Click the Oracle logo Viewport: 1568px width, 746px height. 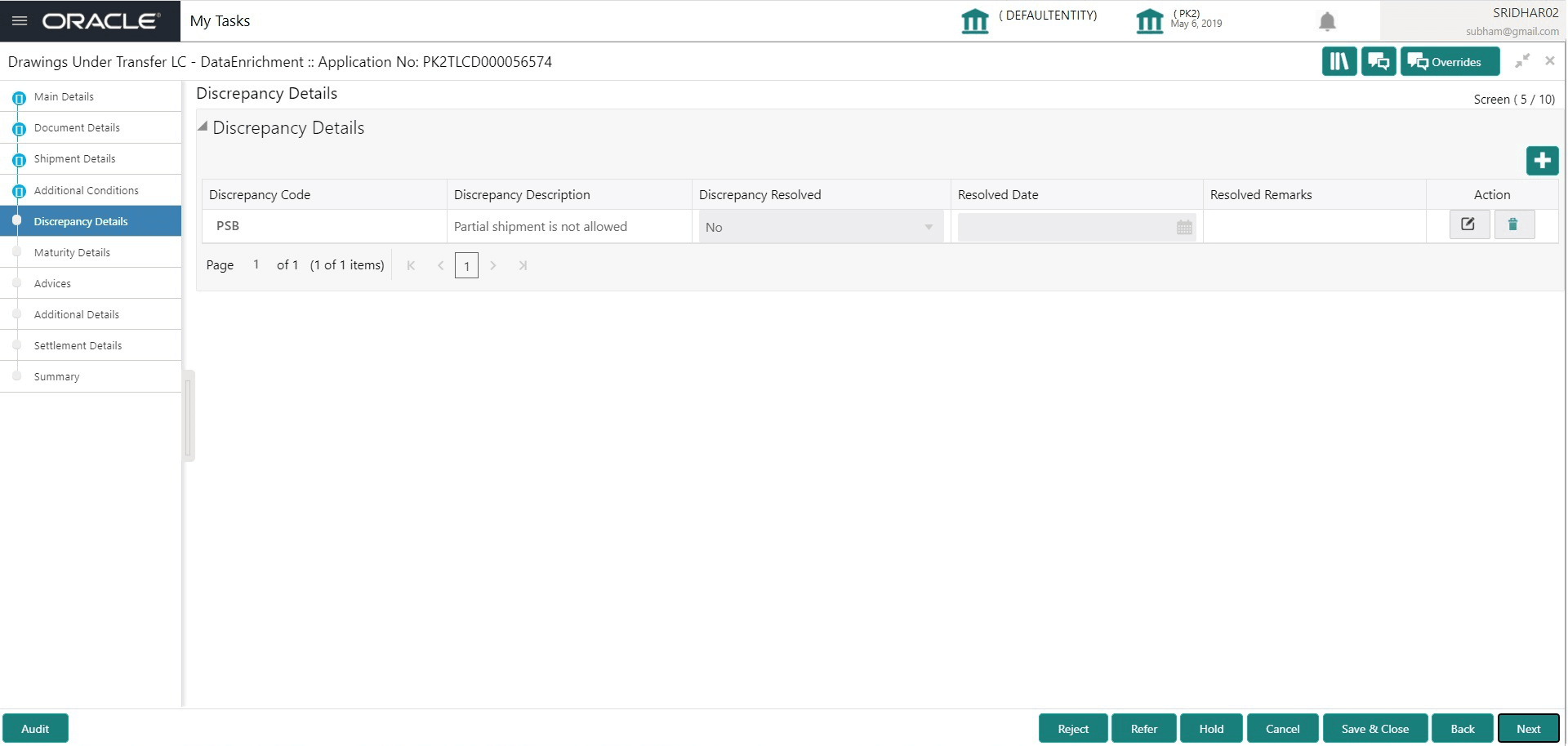point(101,21)
